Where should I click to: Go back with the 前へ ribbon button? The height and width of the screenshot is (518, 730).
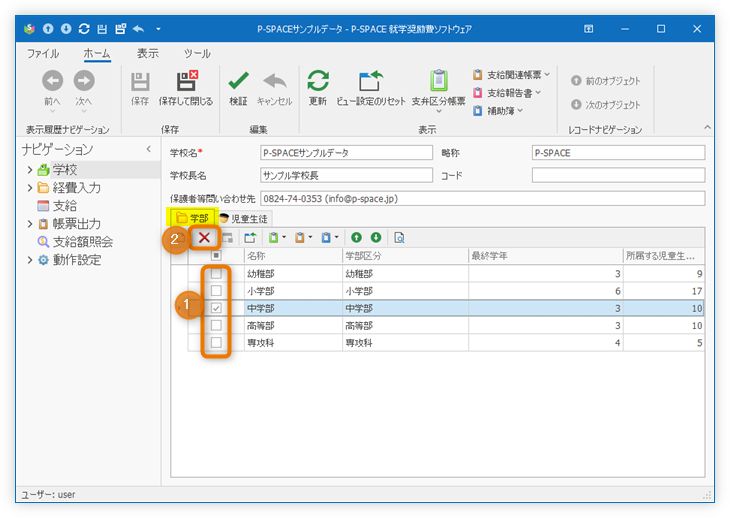[52, 89]
